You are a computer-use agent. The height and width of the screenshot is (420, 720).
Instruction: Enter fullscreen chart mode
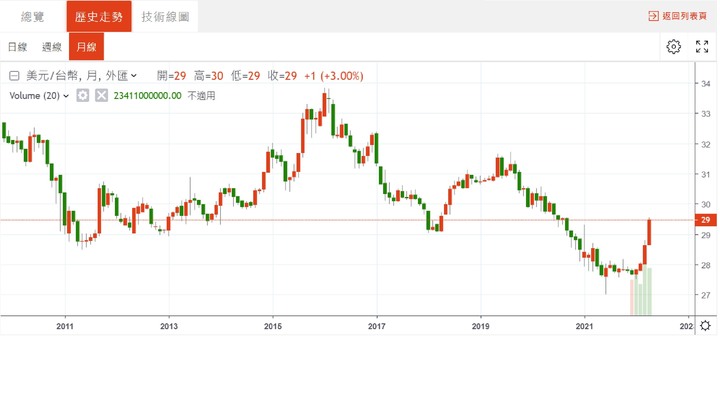702,46
